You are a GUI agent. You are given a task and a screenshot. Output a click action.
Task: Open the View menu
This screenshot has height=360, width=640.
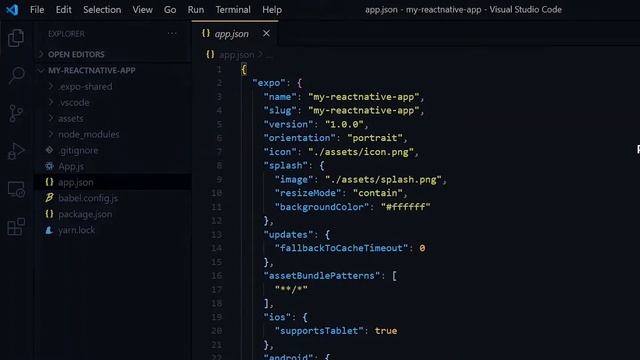(142, 9)
